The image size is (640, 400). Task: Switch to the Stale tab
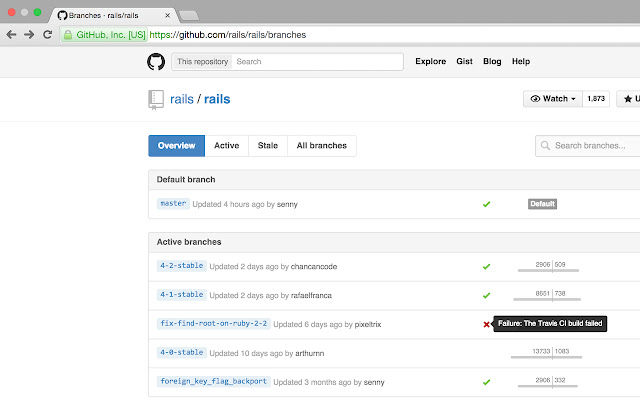268,146
